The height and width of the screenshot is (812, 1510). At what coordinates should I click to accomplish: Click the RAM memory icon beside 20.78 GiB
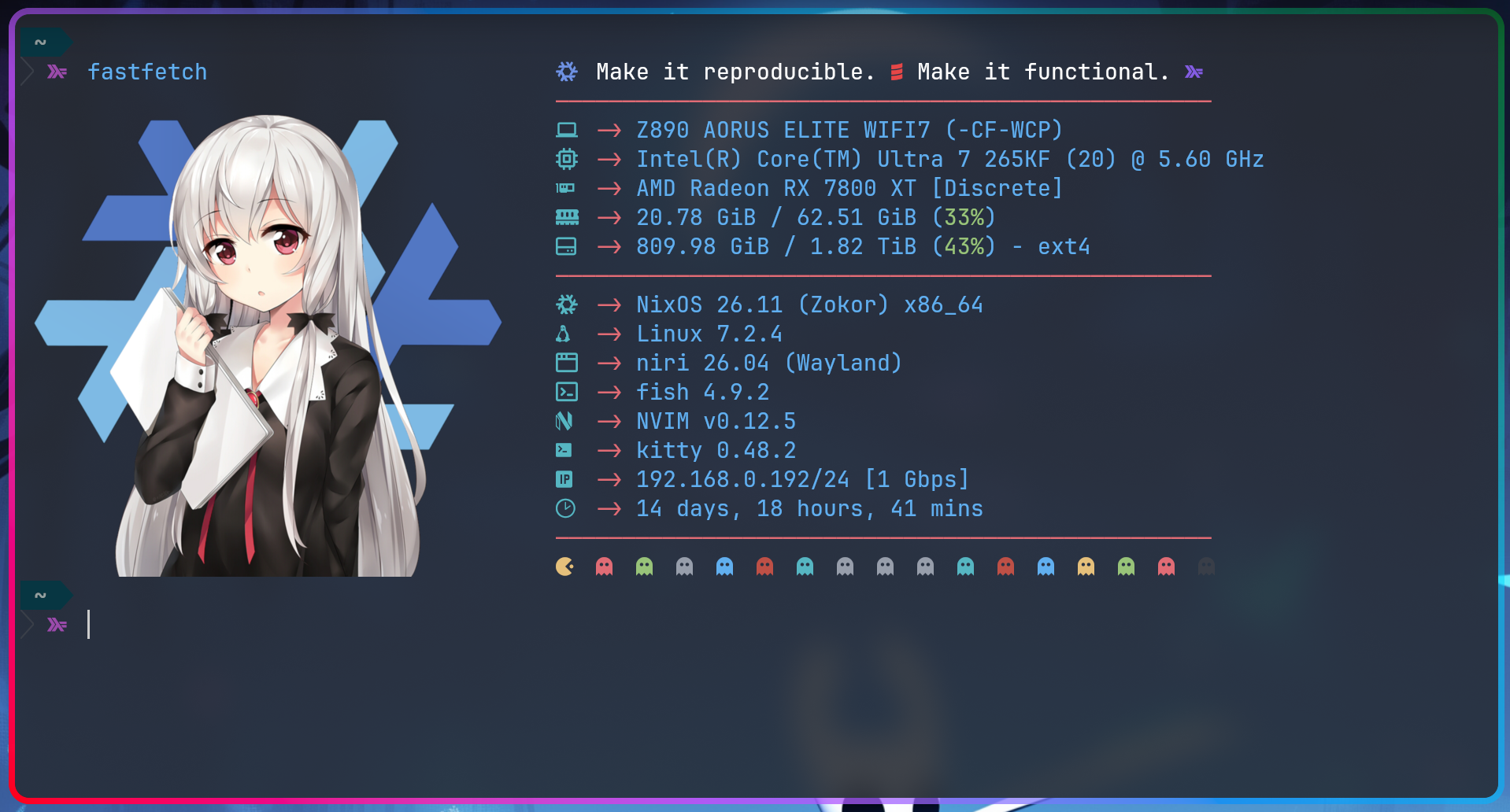[567, 217]
